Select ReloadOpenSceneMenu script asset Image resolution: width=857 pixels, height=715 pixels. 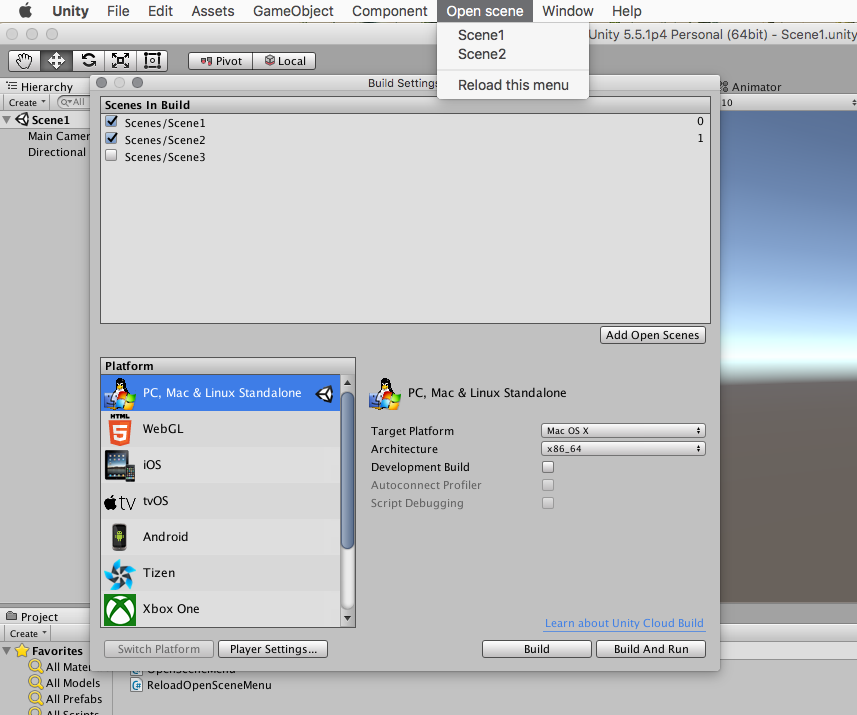pyautogui.click(x=209, y=685)
